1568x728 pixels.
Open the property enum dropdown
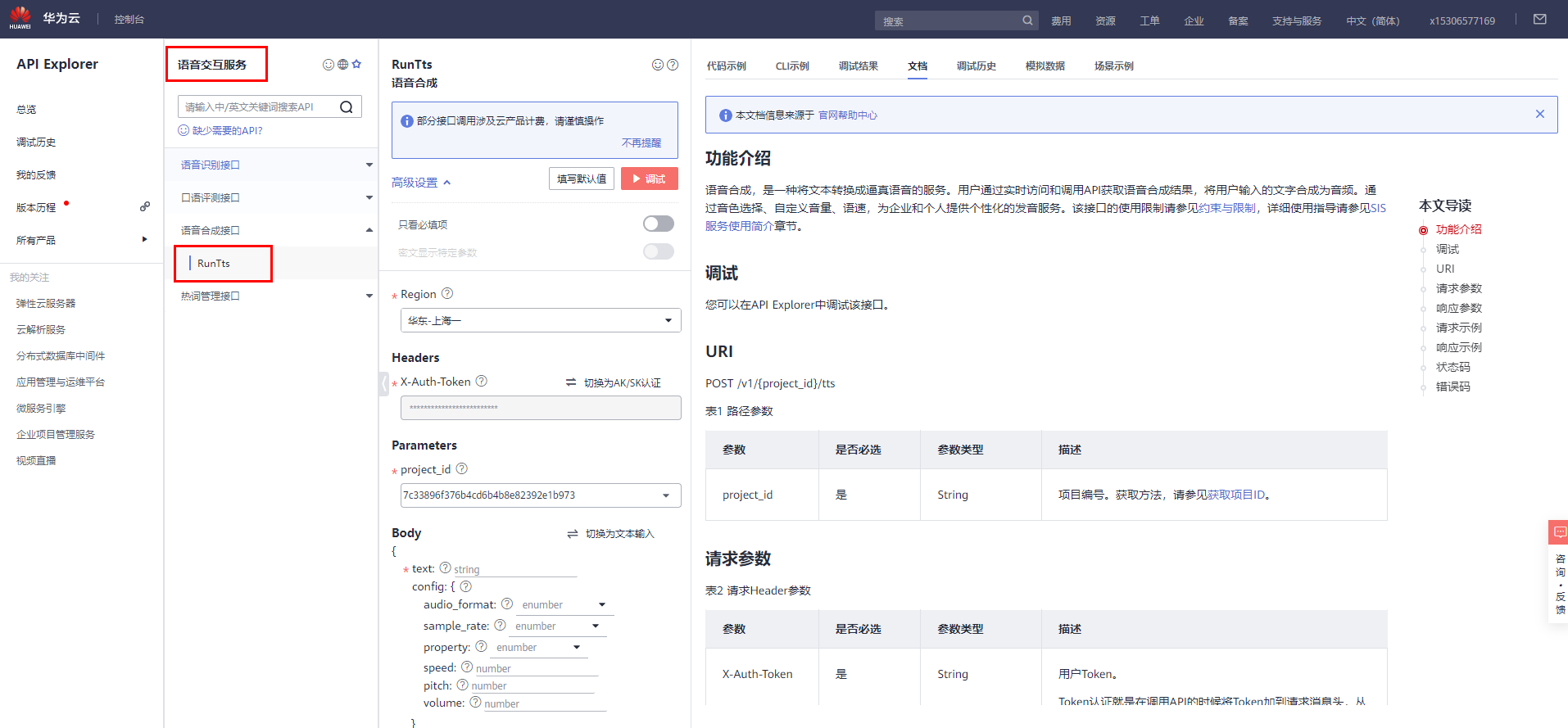pos(538,647)
